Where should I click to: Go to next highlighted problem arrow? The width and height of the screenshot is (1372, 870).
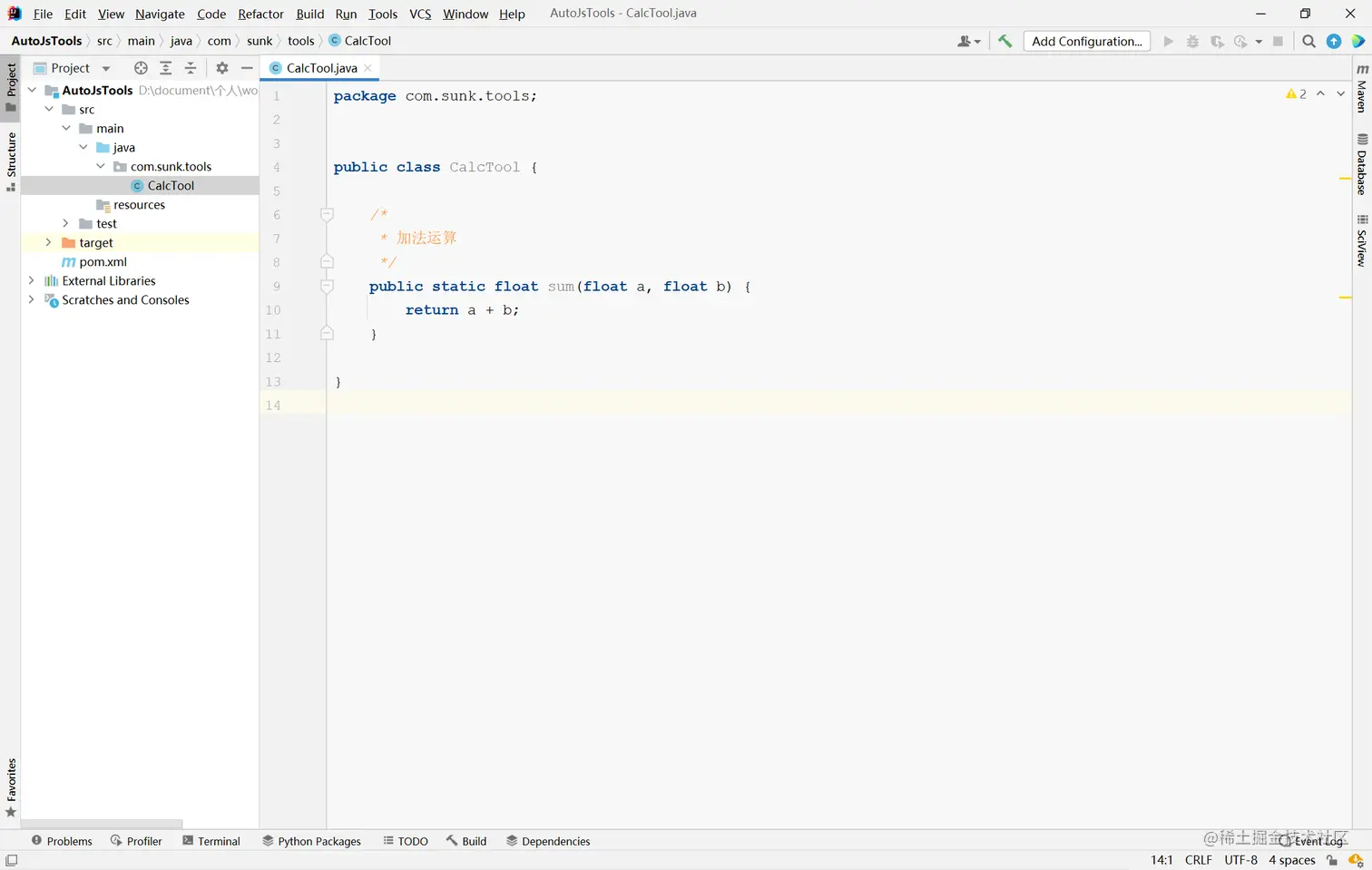point(1340,93)
